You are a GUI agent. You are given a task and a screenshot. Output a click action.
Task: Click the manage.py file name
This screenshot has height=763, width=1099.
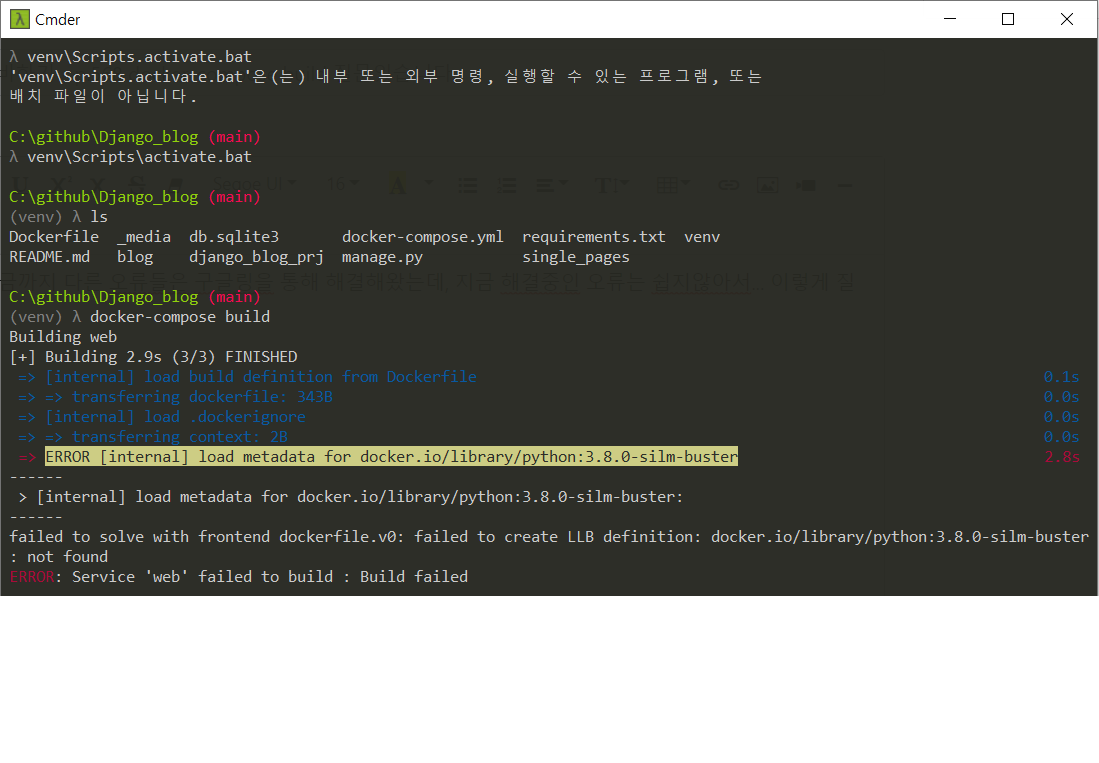[x=383, y=257]
